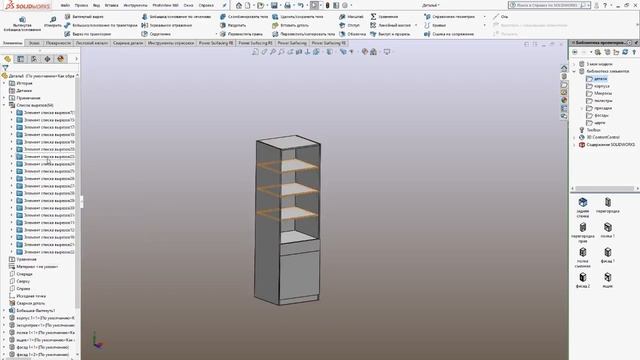
Task: Choose Move Face (Переместить грань) tool
Action: click(x=241, y=34)
